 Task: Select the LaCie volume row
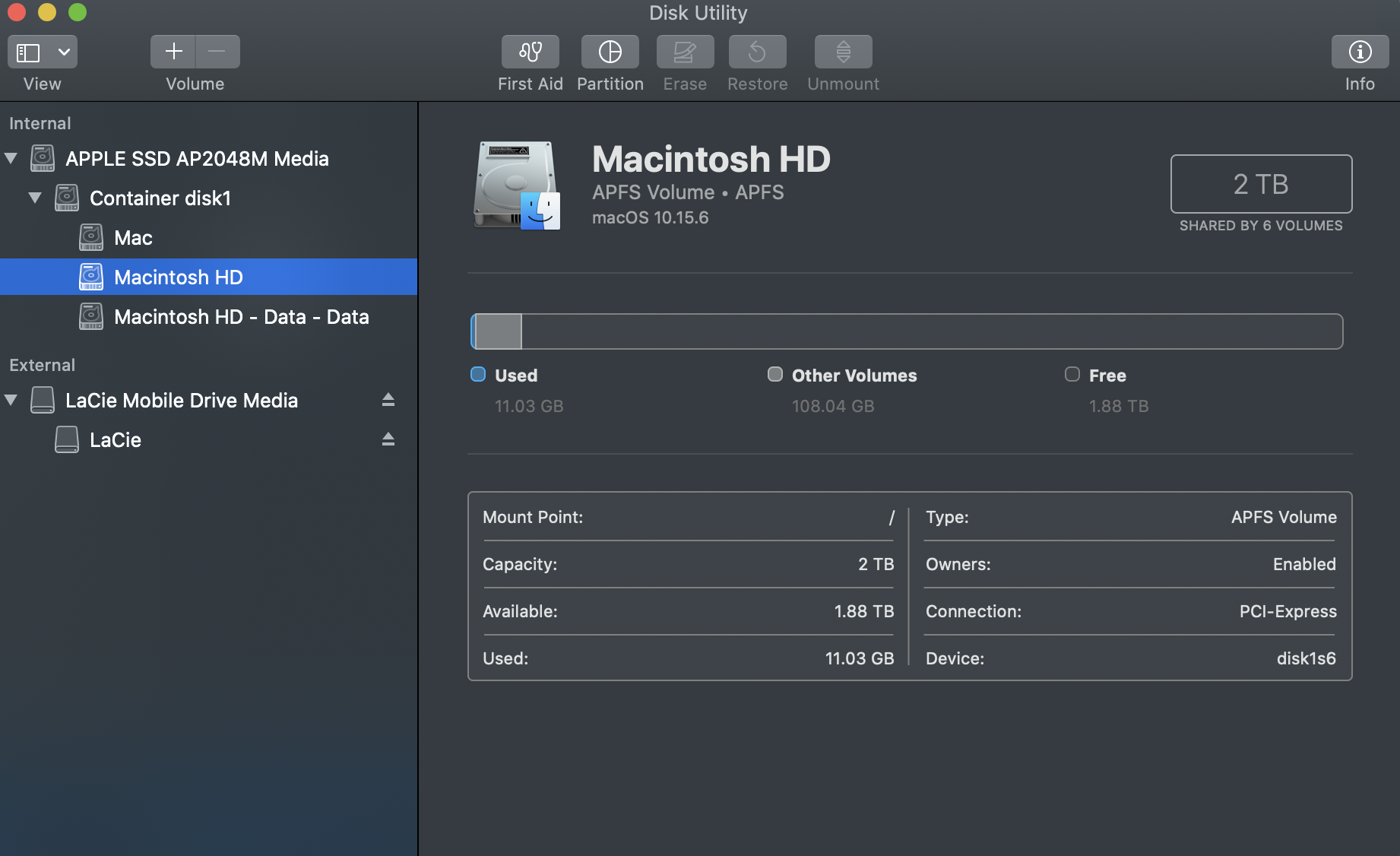[x=208, y=439]
